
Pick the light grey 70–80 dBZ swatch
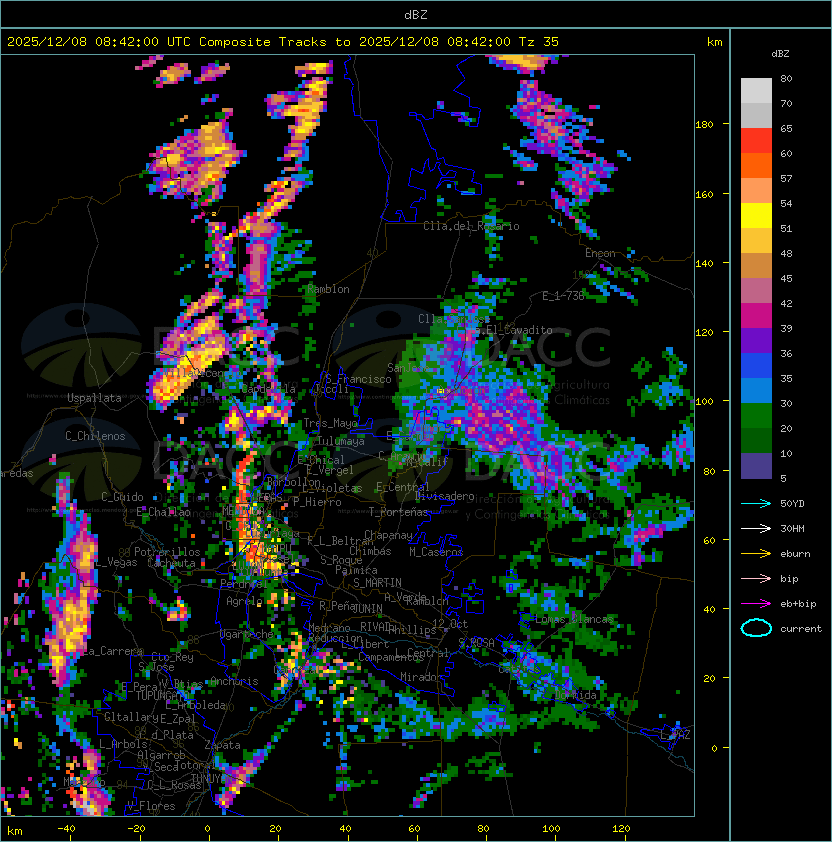pyautogui.click(x=756, y=91)
